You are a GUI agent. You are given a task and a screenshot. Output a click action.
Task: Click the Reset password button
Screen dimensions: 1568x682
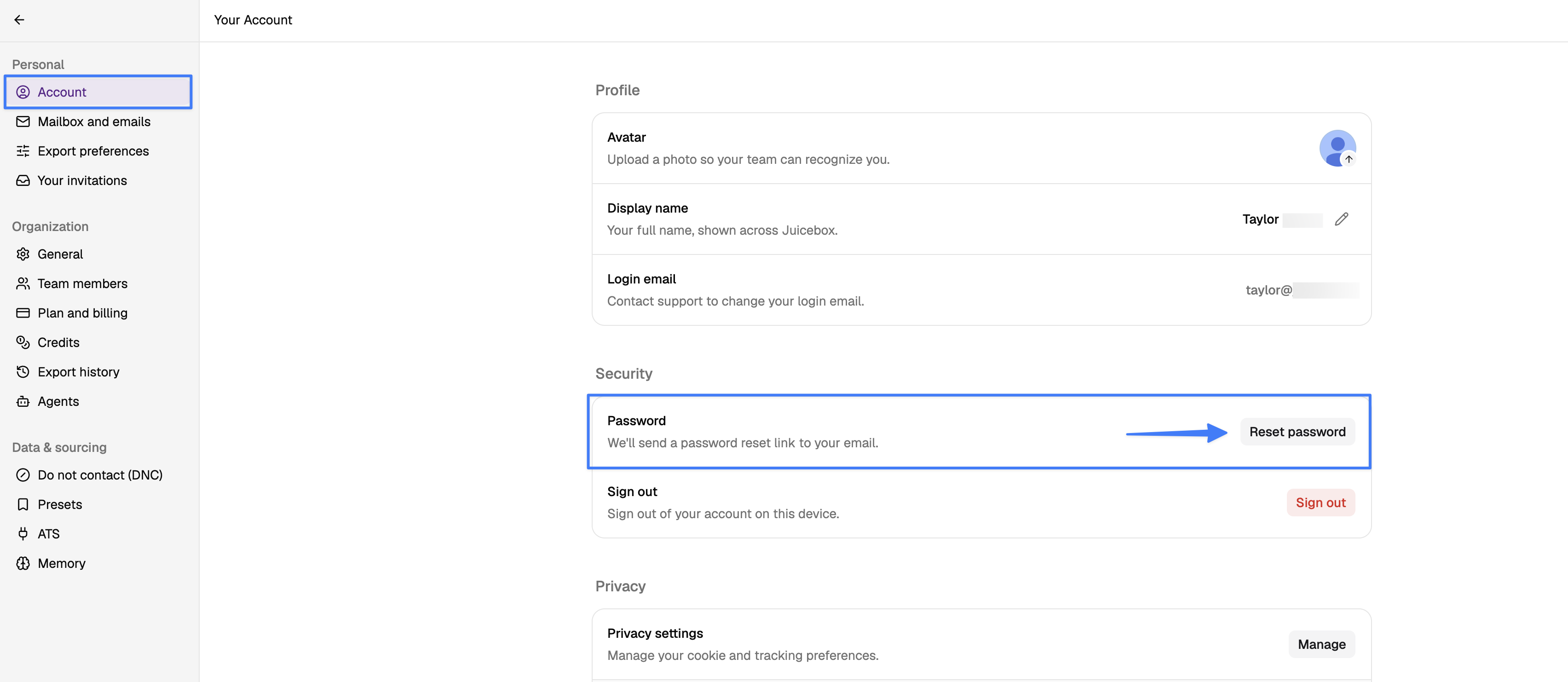1297,432
